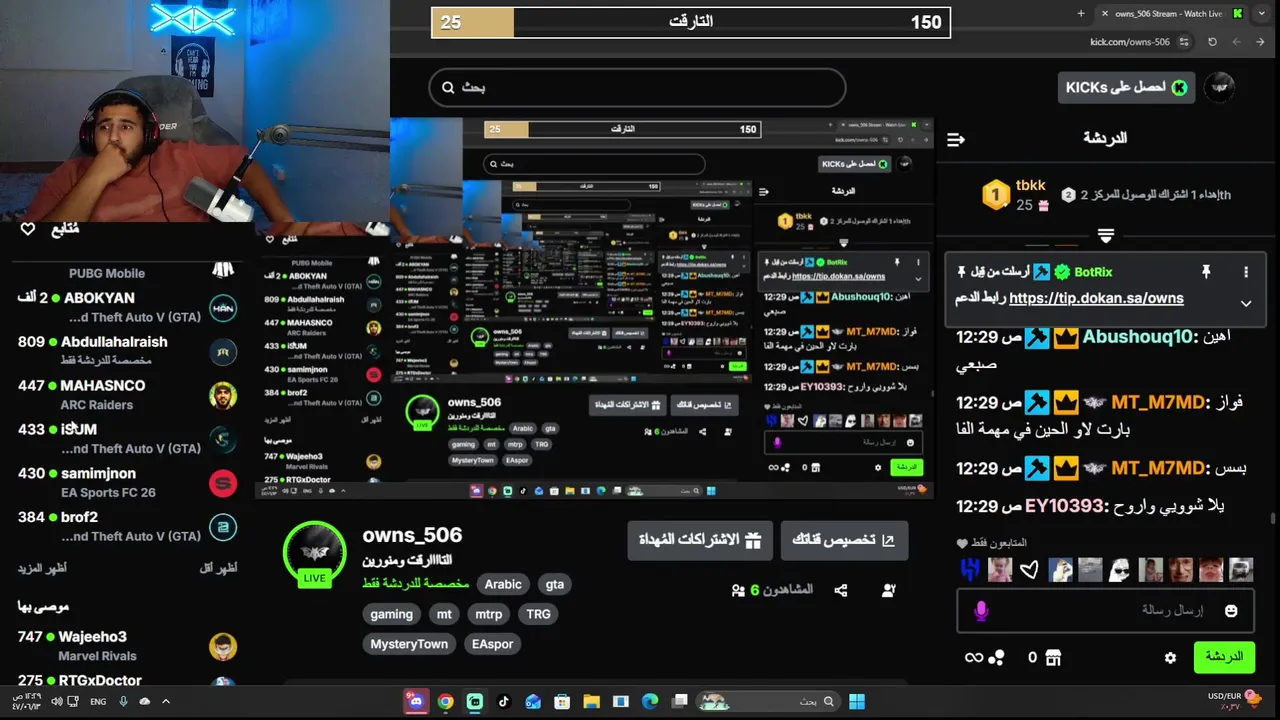Click the Abushouq10 username in chat
1280x720 pixels.
[x=1139, y=337]
